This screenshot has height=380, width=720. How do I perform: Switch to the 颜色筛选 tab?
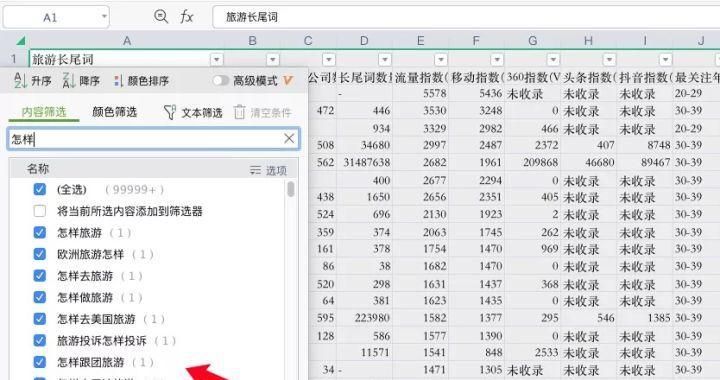[114, 112]
